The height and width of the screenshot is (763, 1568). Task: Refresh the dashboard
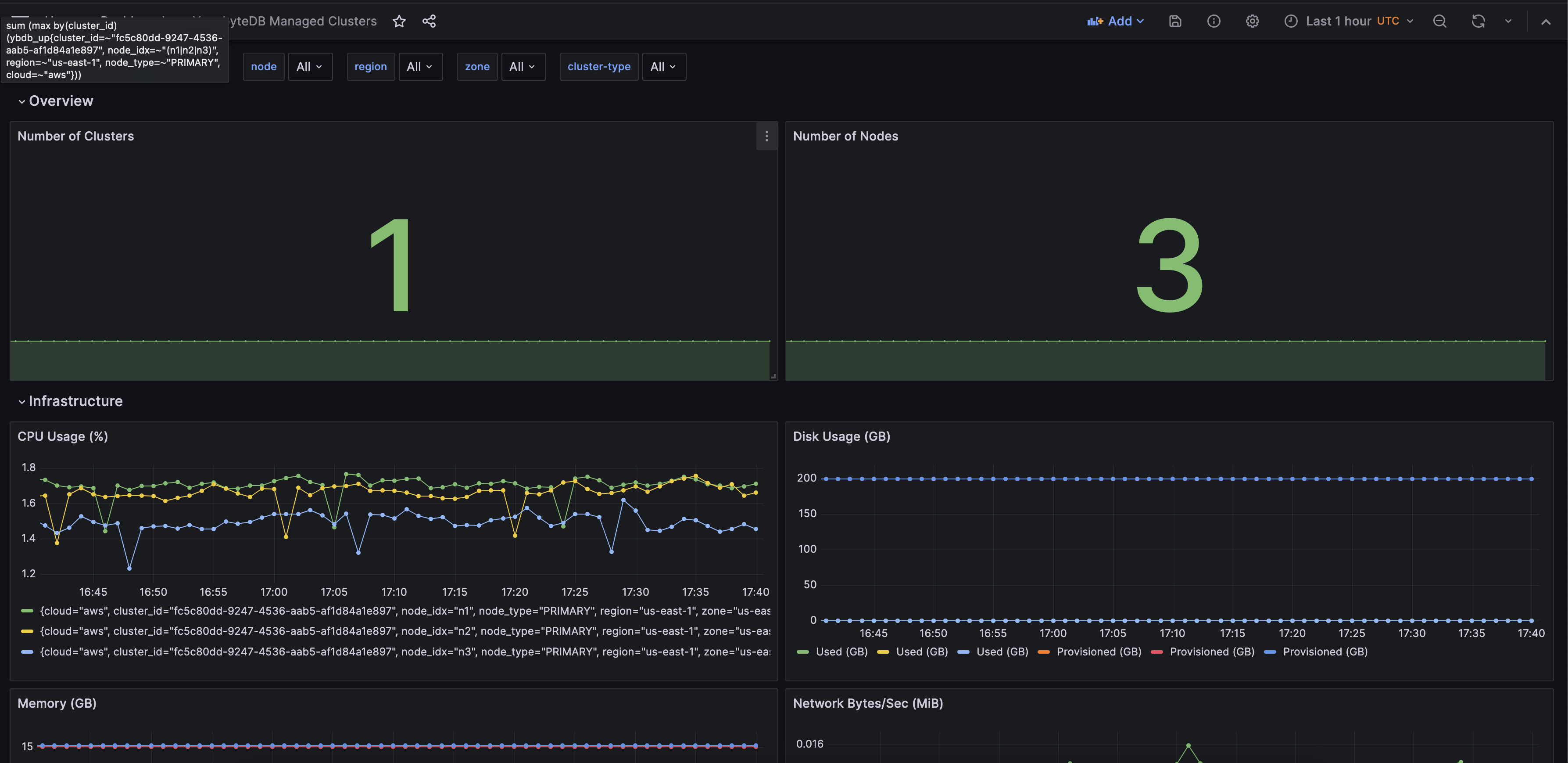[x=1479, y=22]
